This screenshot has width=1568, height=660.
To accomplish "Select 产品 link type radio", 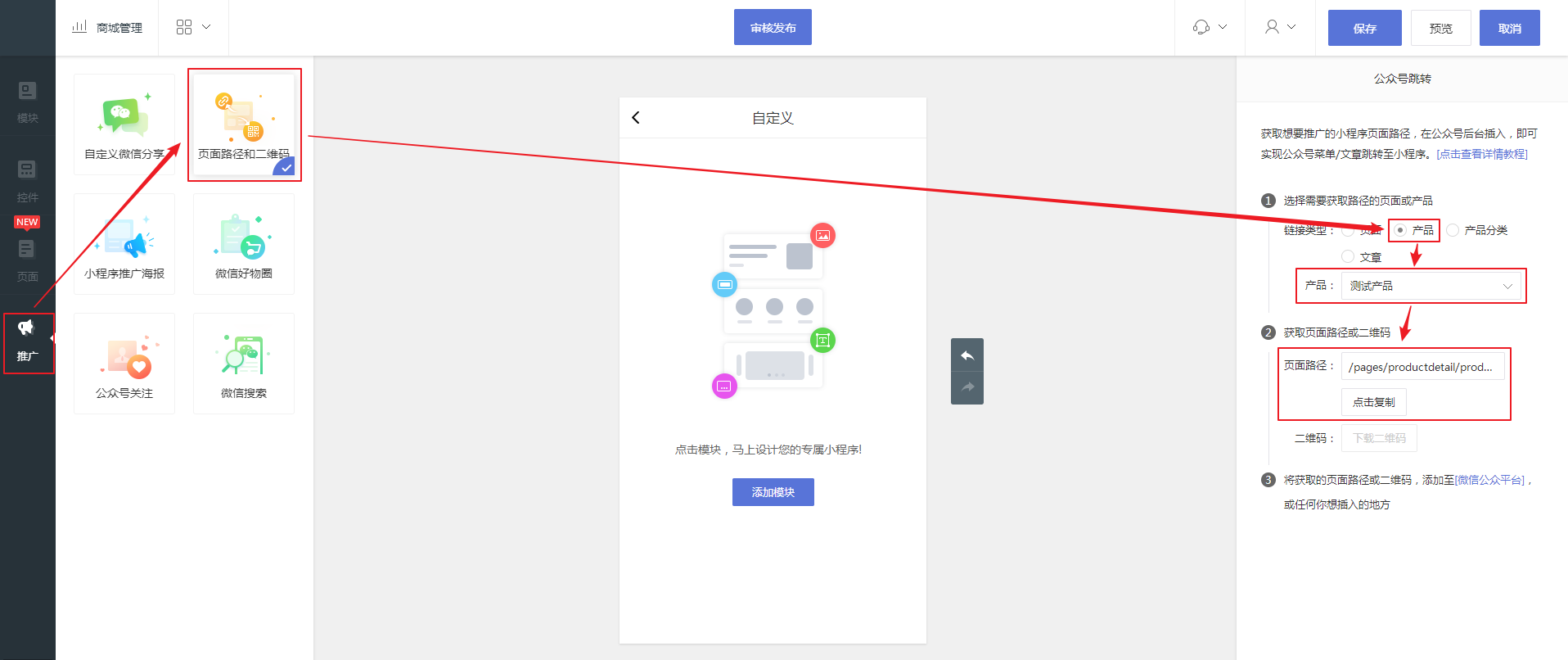I will (1400, 230).
